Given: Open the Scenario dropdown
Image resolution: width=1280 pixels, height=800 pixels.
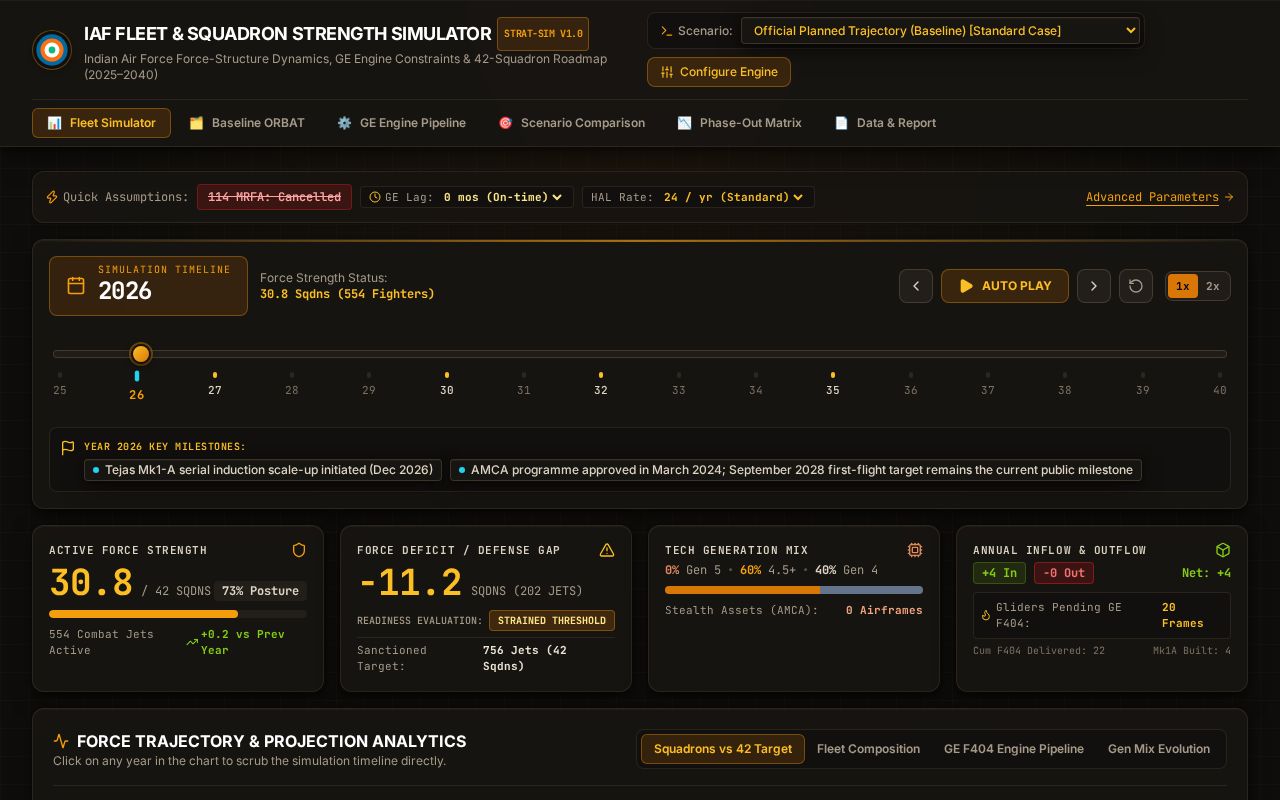Looking at the screenshot, I should tap(941, 31).
